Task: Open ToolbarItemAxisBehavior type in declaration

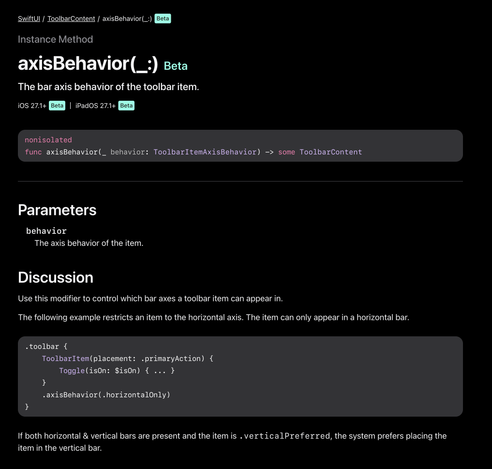Action: (x=205, y=152)
